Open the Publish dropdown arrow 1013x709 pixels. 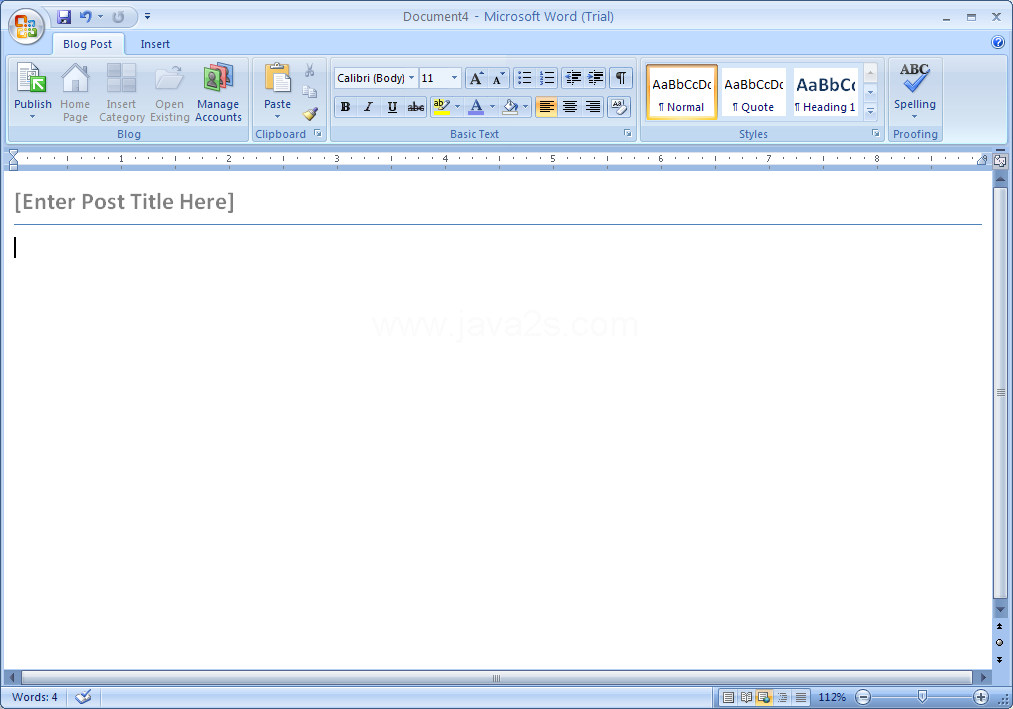[32, 117]
